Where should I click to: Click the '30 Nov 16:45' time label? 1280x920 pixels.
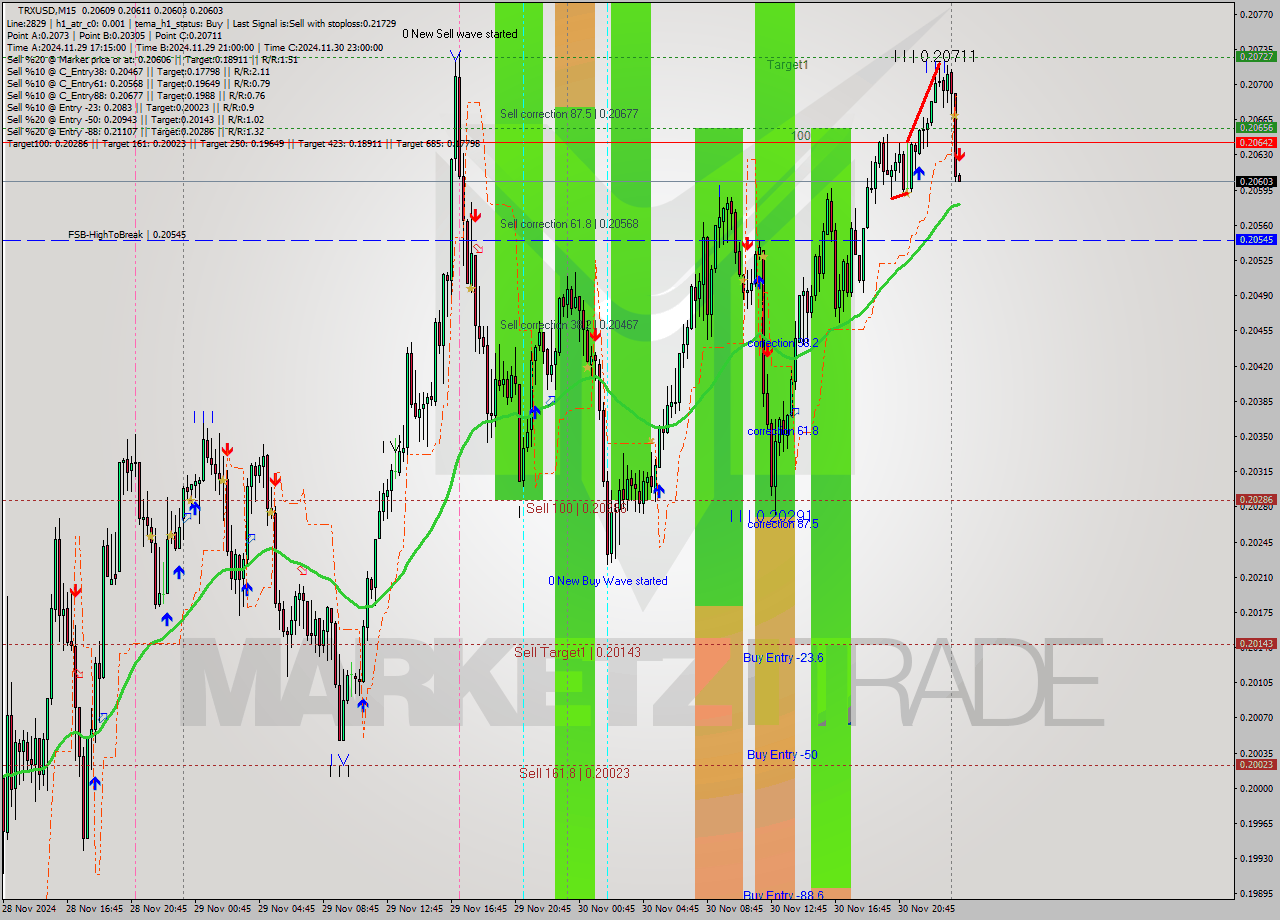[863, 909]
